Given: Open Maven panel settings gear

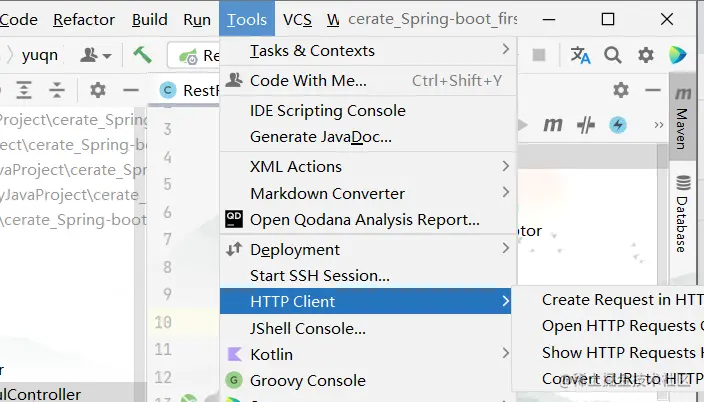Looking at the screenshot, I should [621, 91].
